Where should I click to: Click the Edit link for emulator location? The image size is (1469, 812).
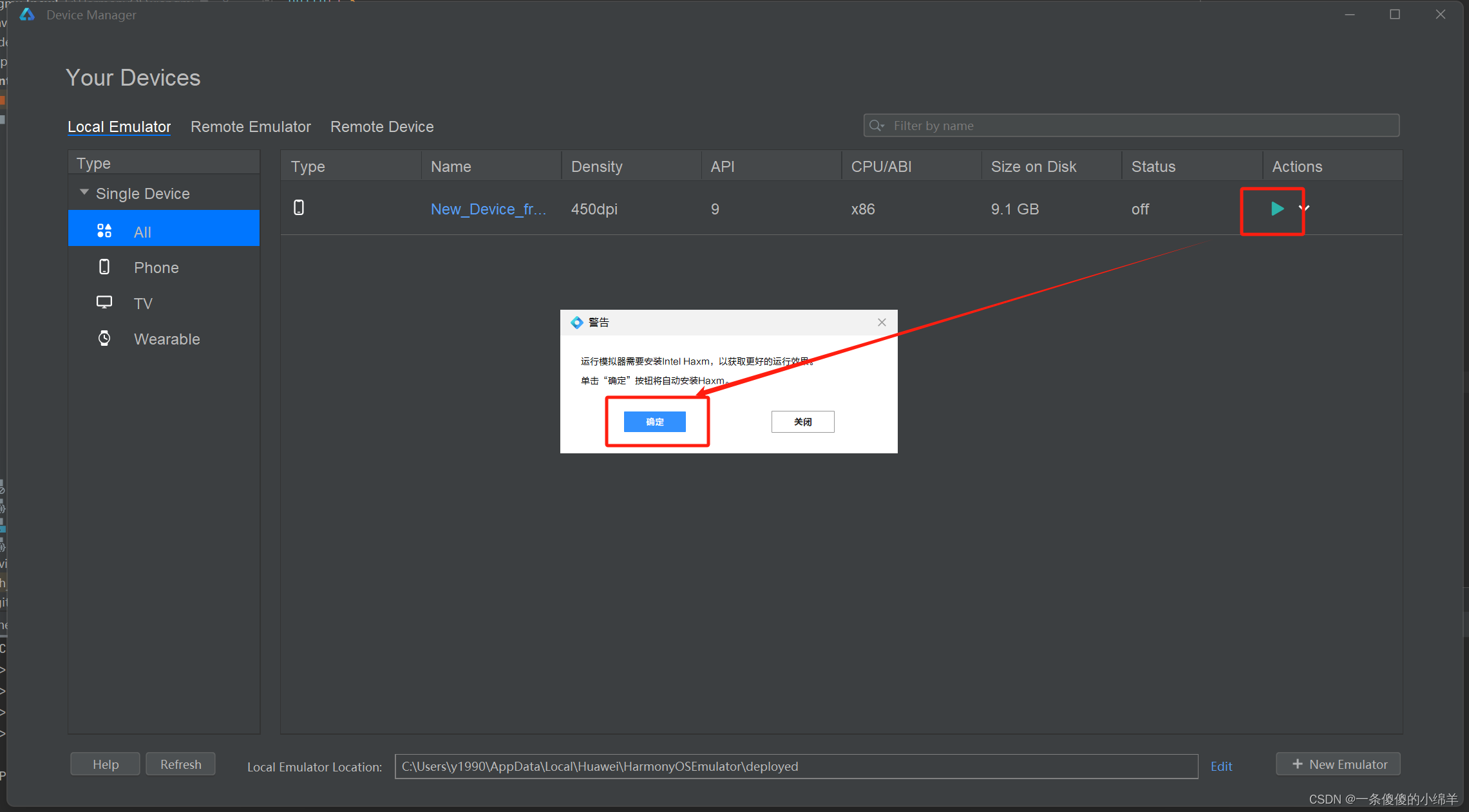1221,766
